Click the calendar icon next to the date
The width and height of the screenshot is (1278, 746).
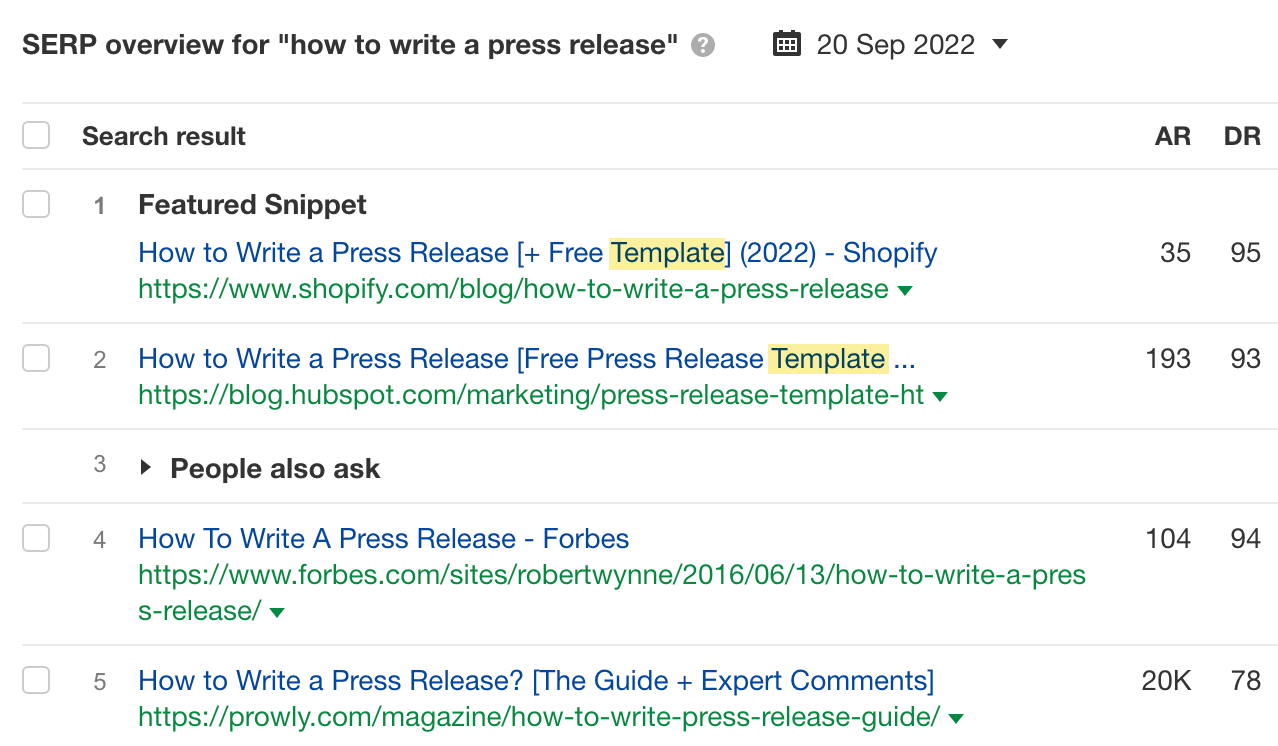point(787,43)
